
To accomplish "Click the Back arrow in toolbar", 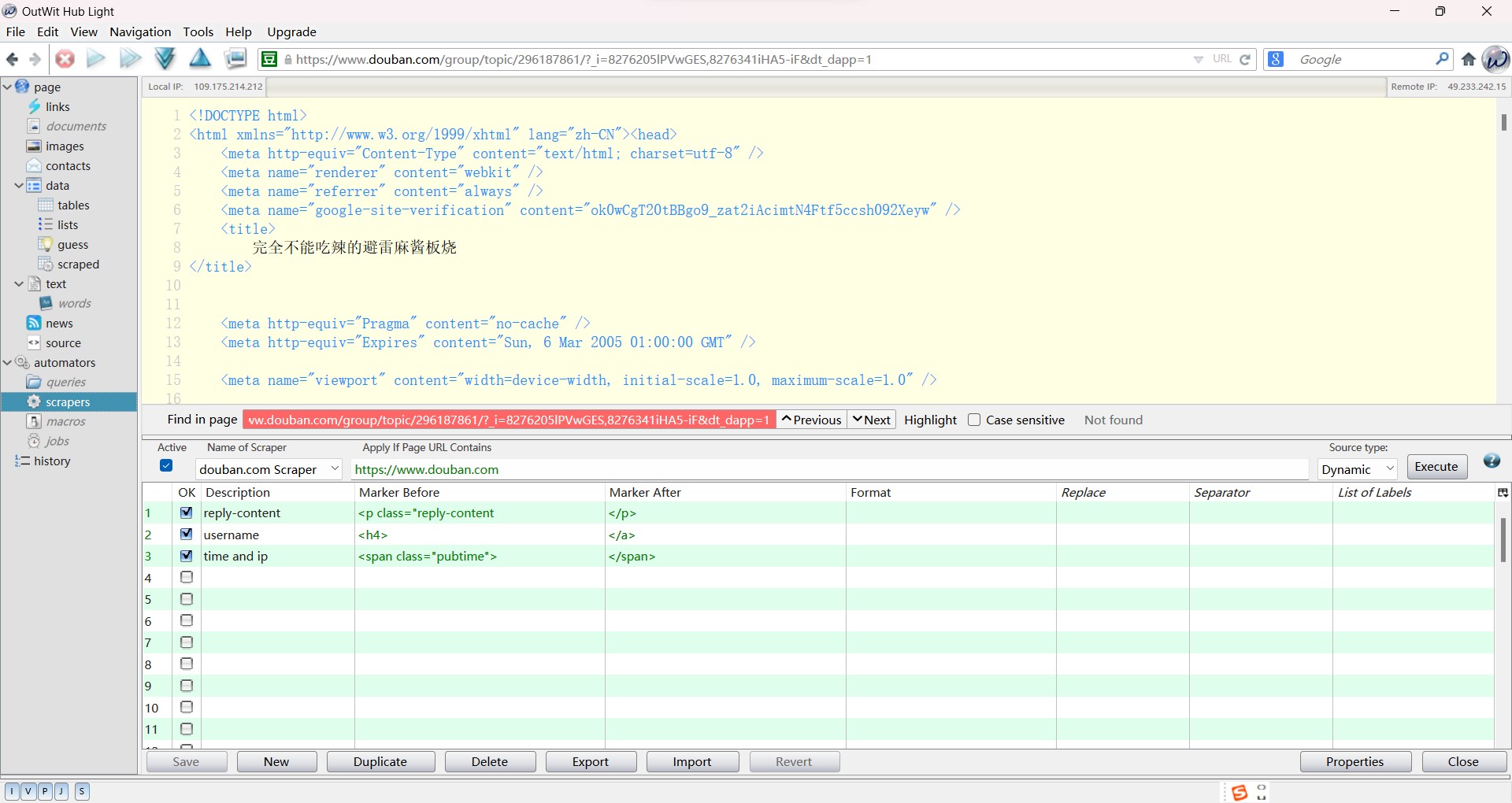I will [x=13, y=59].
